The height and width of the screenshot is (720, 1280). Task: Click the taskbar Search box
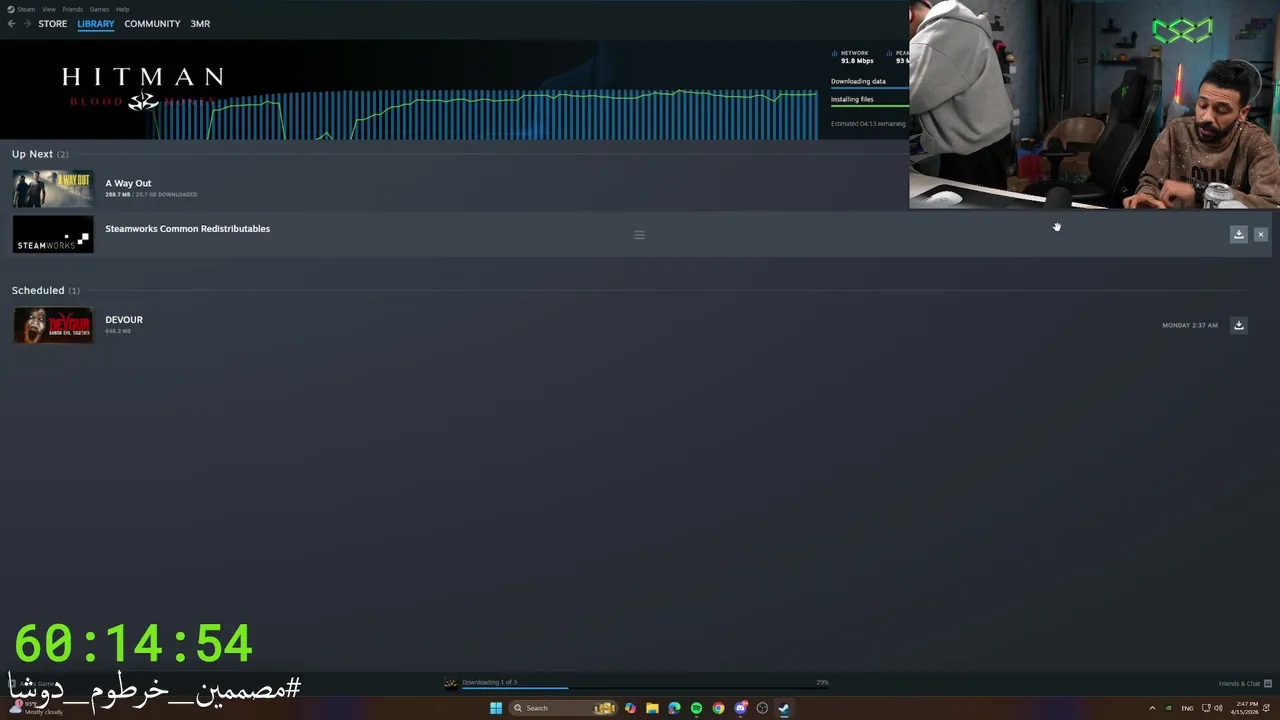[x=563, y=708]
